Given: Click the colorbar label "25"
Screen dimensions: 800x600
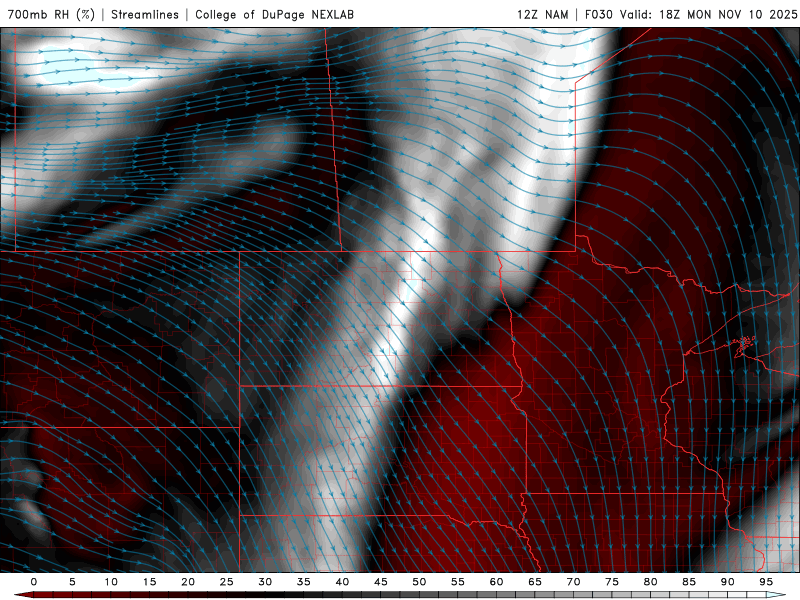Looking at the screenshot, I should [226, 582].
